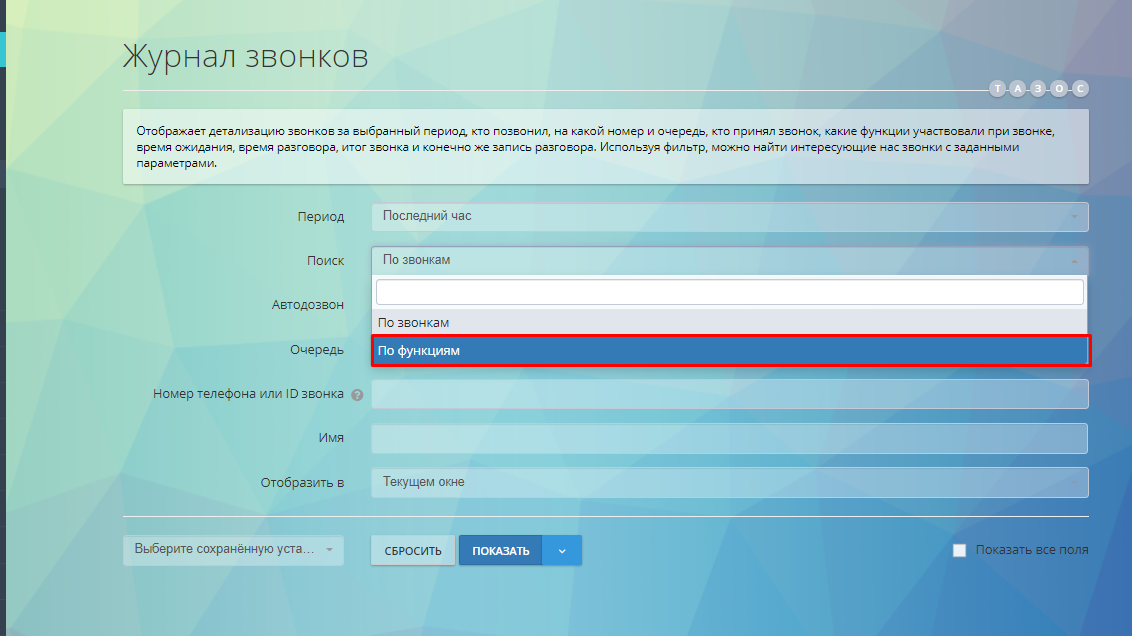Open the Отобразить в dropdown
Screen dimensions: 1132x636
pos(729,482)
